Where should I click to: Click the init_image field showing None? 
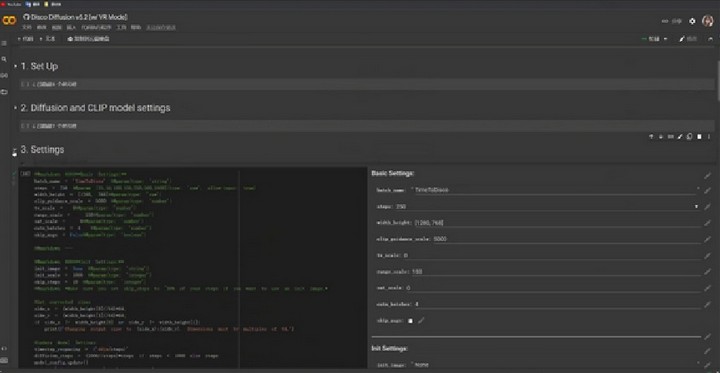point(556,365)
